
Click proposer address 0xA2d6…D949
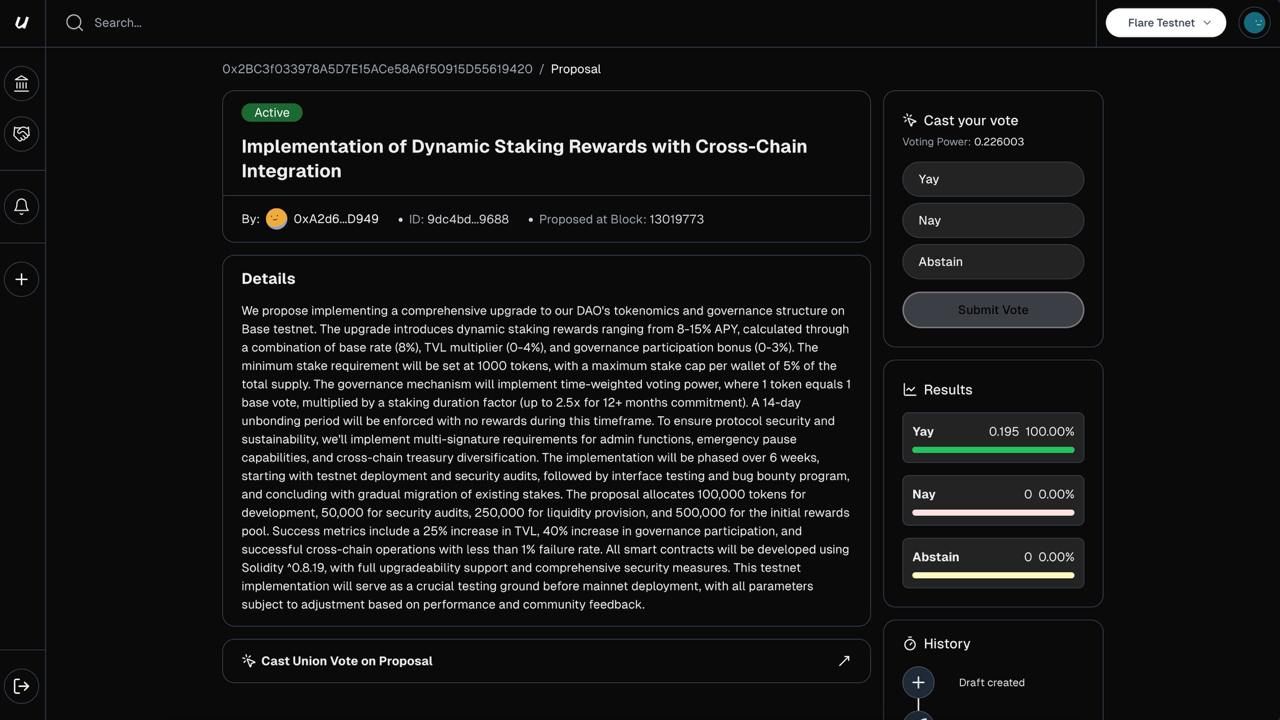(336, 219)
